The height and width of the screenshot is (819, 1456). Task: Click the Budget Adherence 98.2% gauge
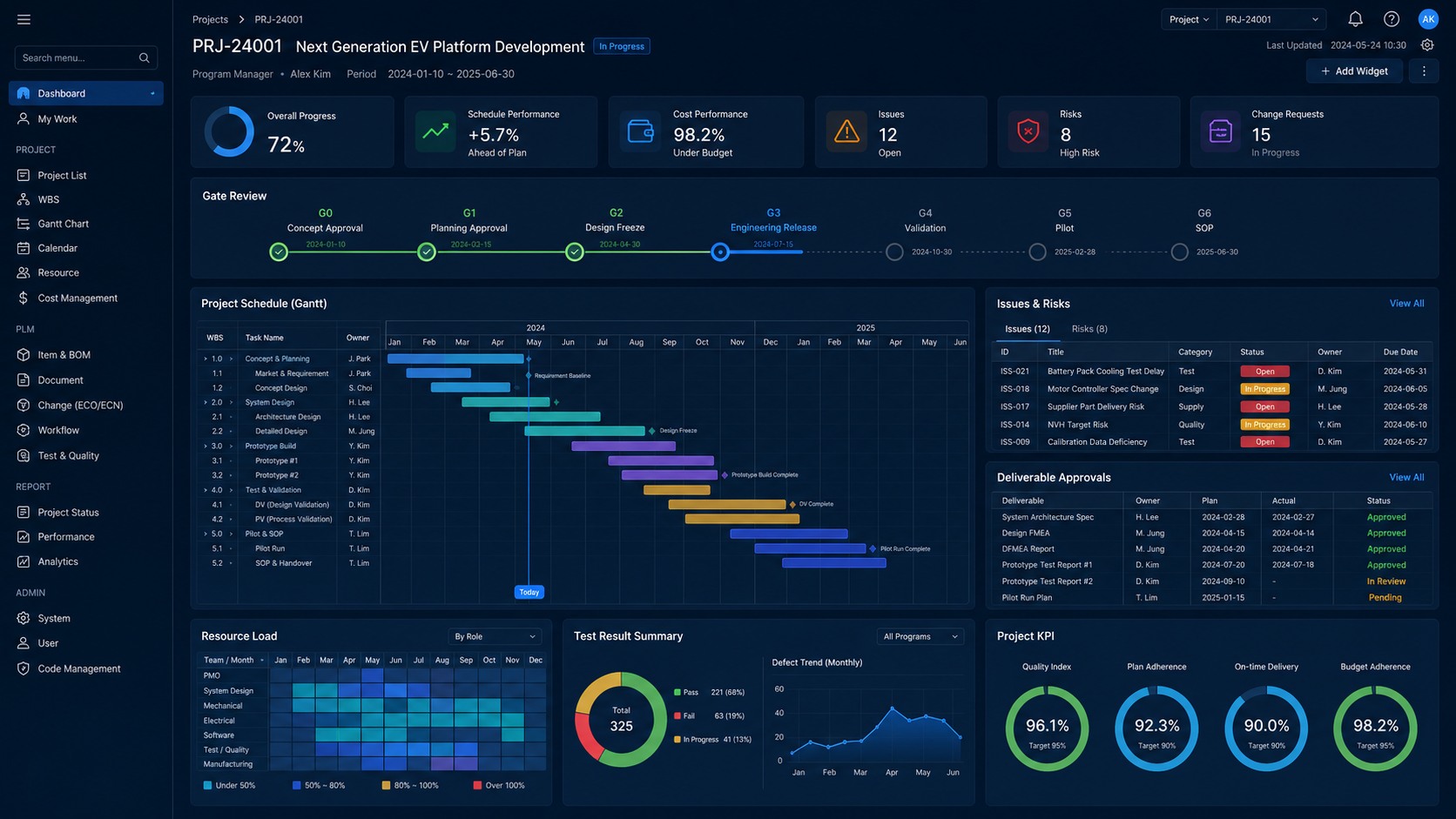pyautogui.click(x=1375, y=729)
